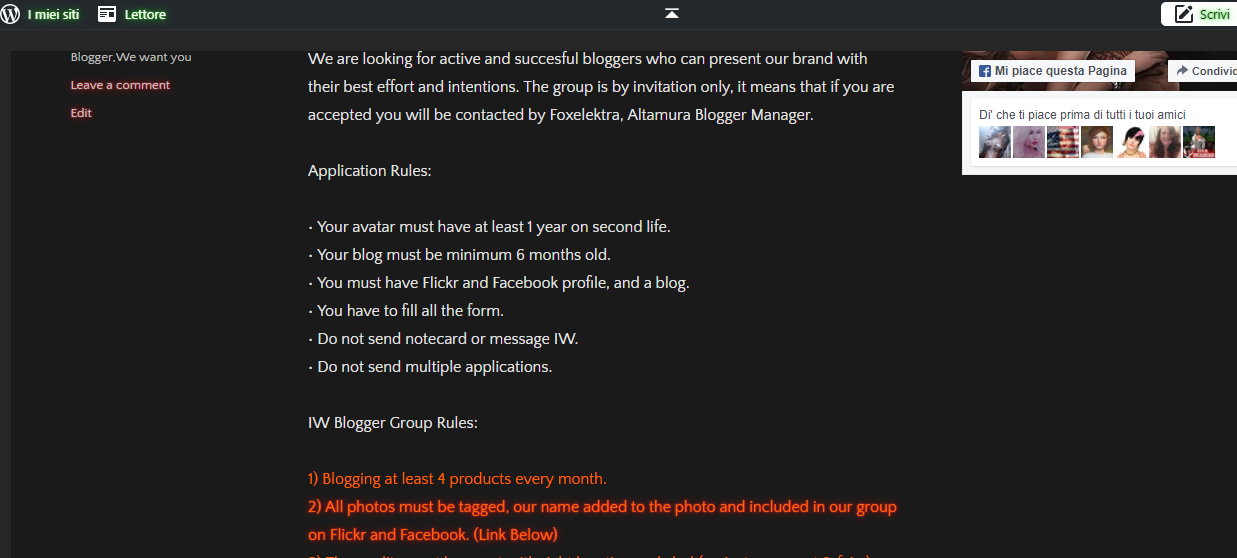This screenshot has width=1237, height=558.
Task: Open the Leave a comment link
Action: [120, 85]
